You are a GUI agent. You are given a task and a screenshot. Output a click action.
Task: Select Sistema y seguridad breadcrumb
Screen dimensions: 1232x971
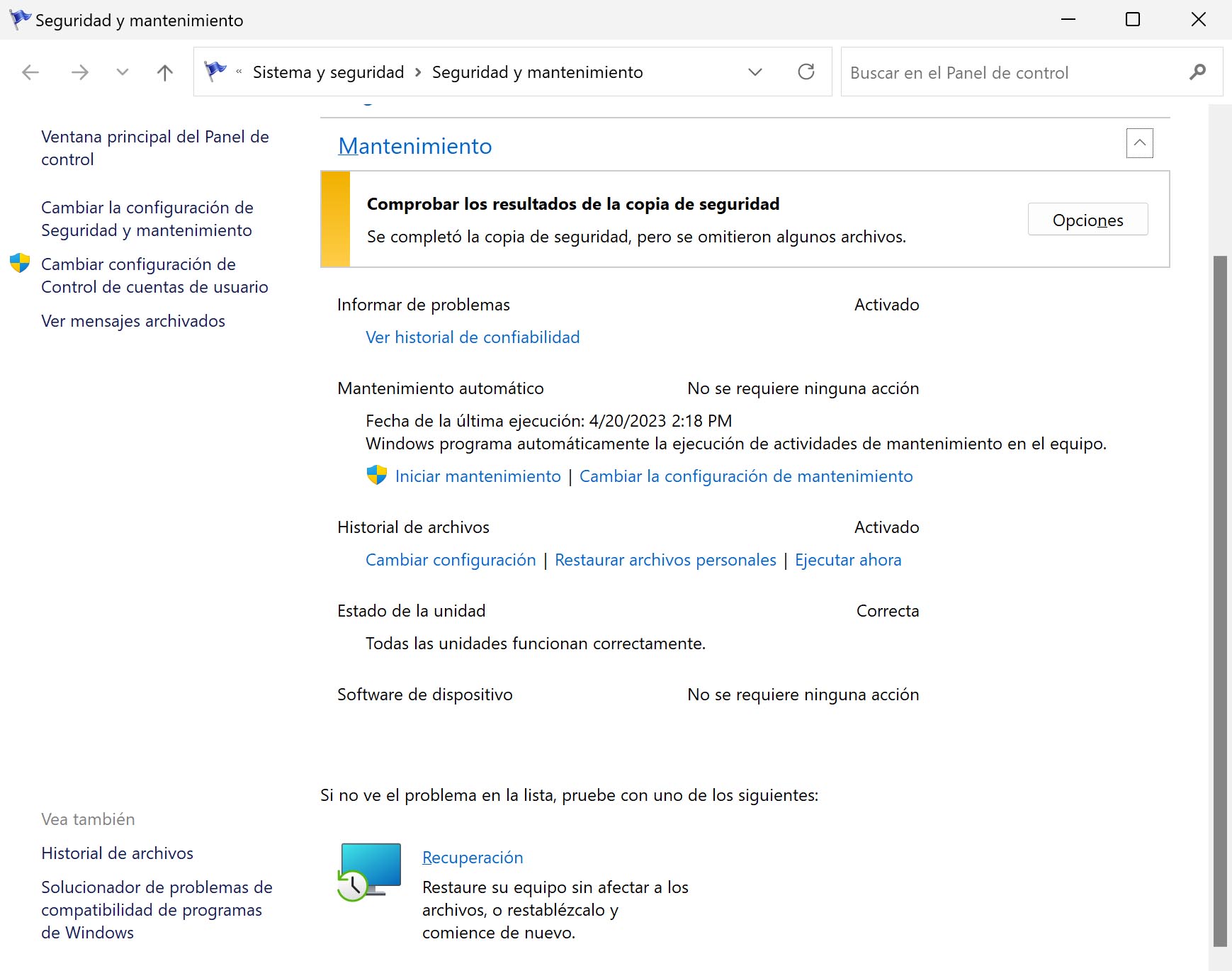click(328, 72)
